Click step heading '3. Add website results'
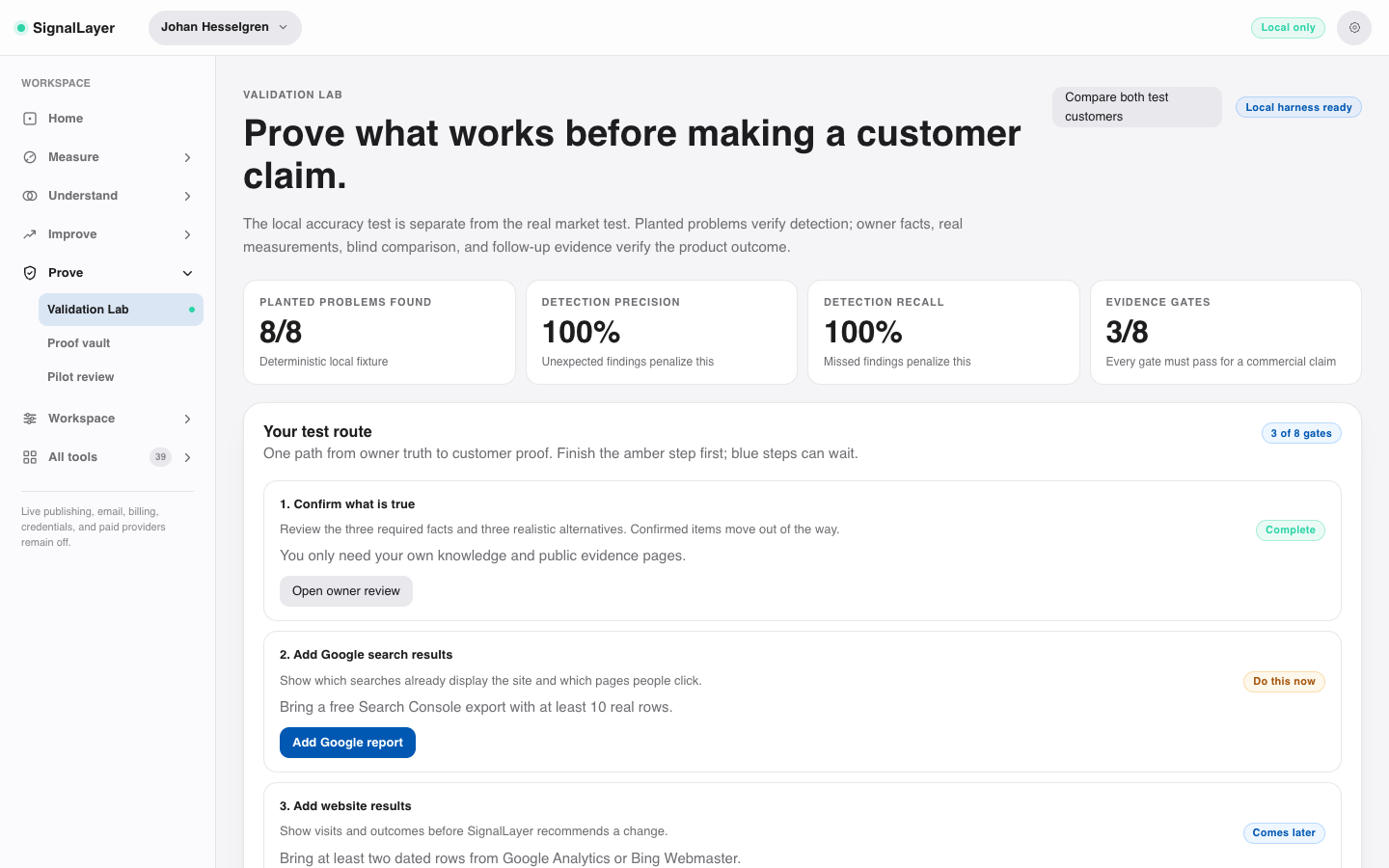This screenshot has width=1389, height=868. [345, 806]
